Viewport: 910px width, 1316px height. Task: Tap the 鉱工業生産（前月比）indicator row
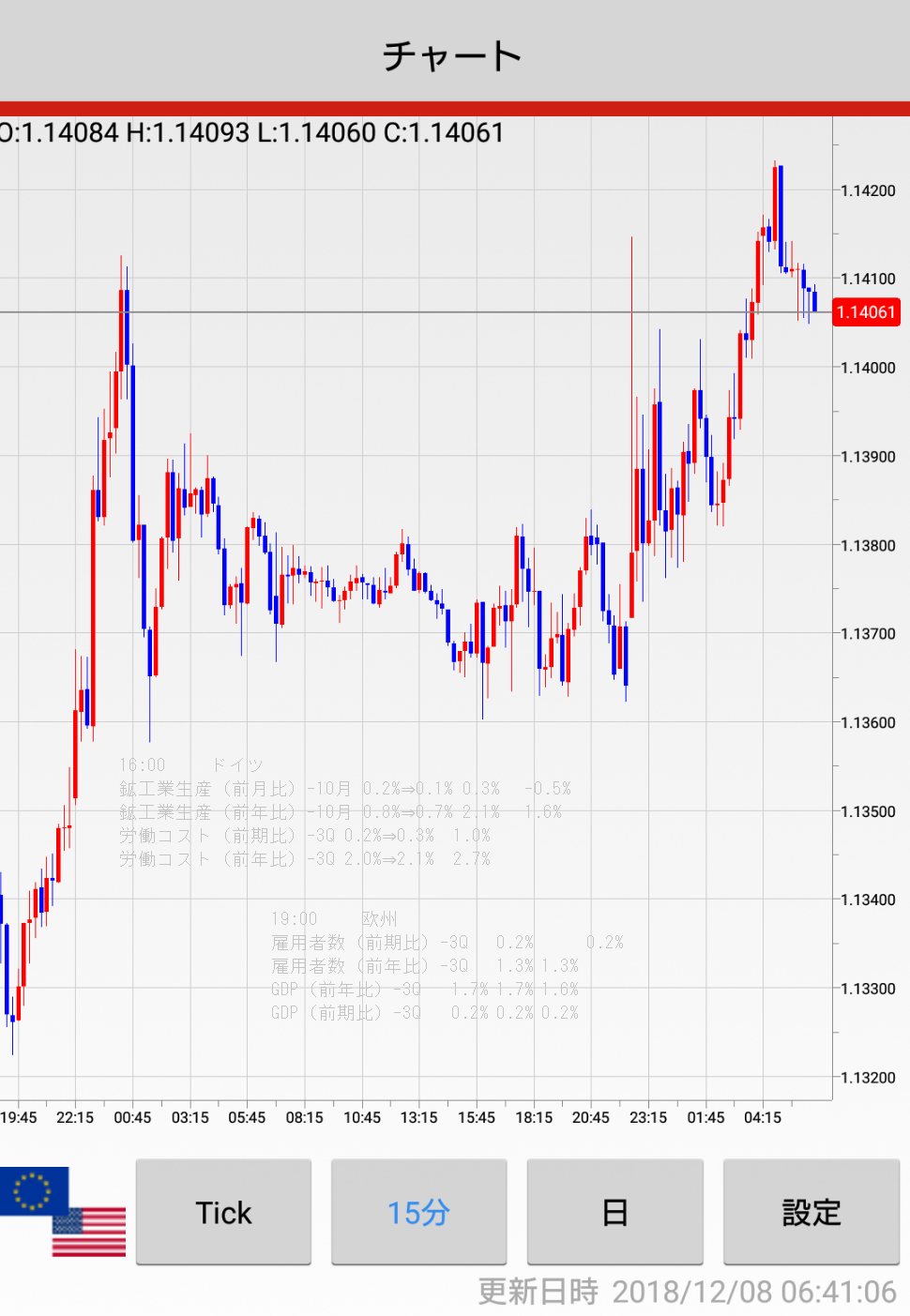pyautogui.click(x=344, y=789)
